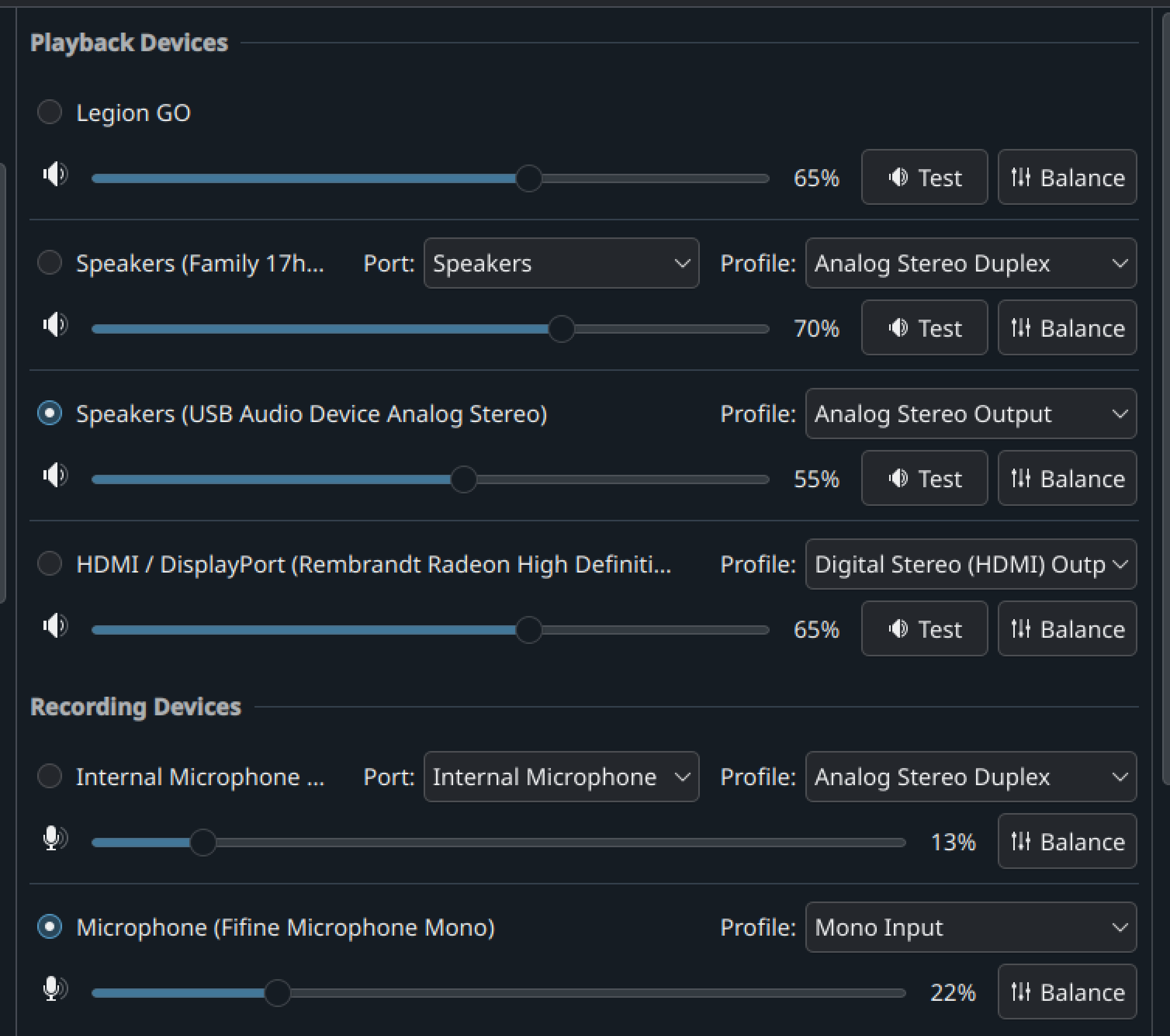Mute USB Audio Device speakers icon
This screenshot has height=1036, width=1170.
(x=55, y=476)
